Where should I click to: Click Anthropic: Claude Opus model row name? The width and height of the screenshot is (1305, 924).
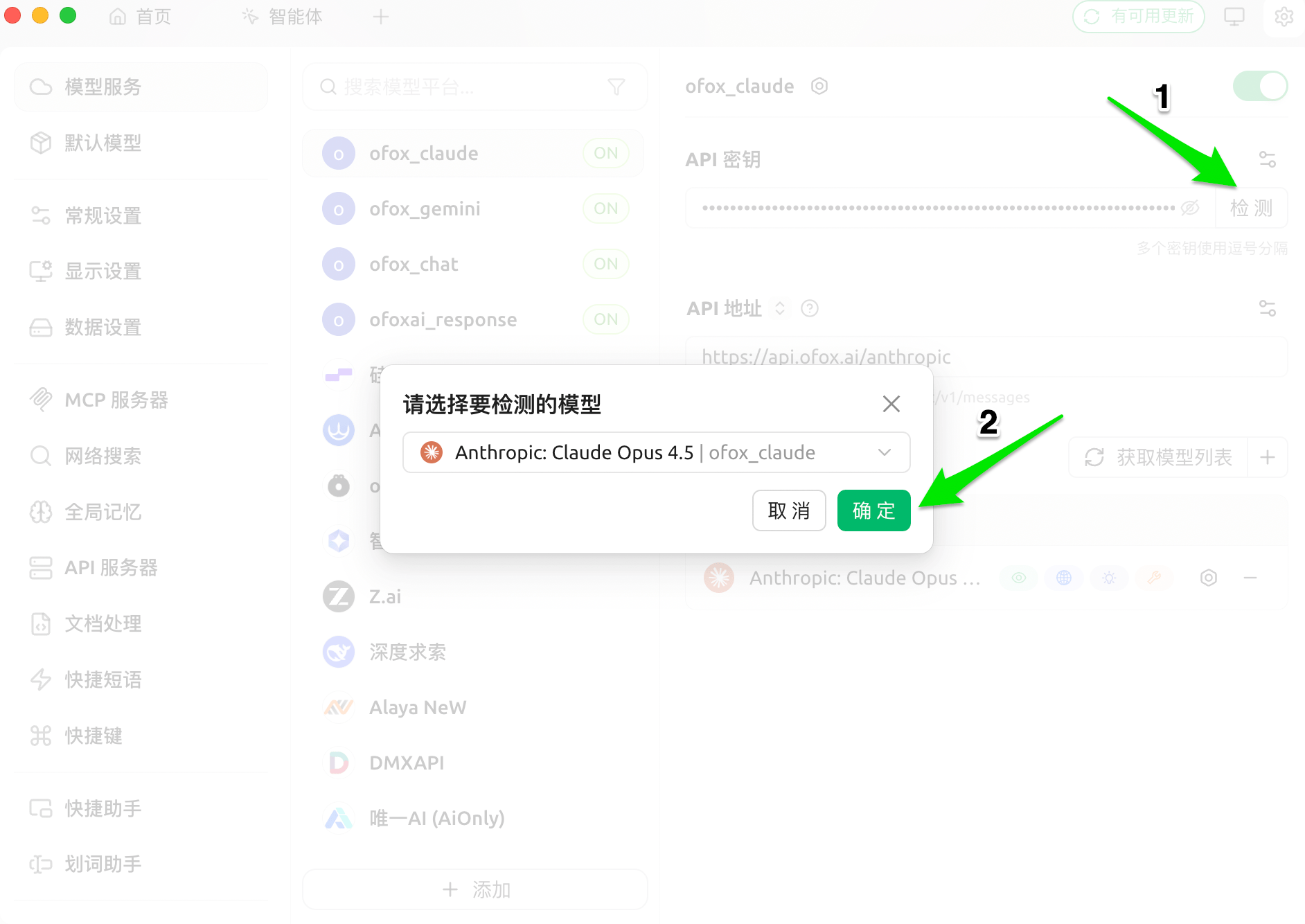[x=865, y=578]
